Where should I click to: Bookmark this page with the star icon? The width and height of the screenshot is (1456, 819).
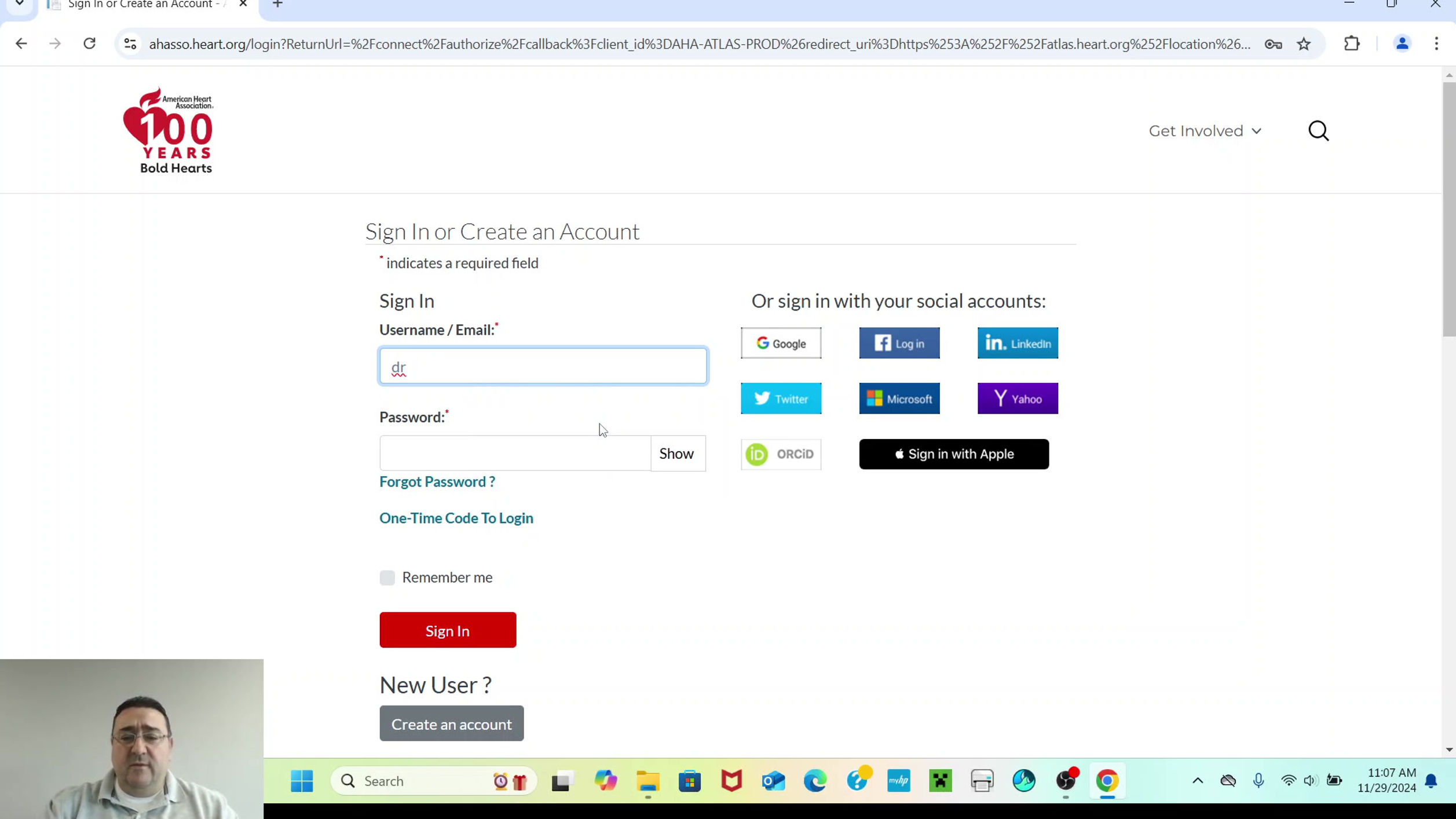(x=1304, y=44)
